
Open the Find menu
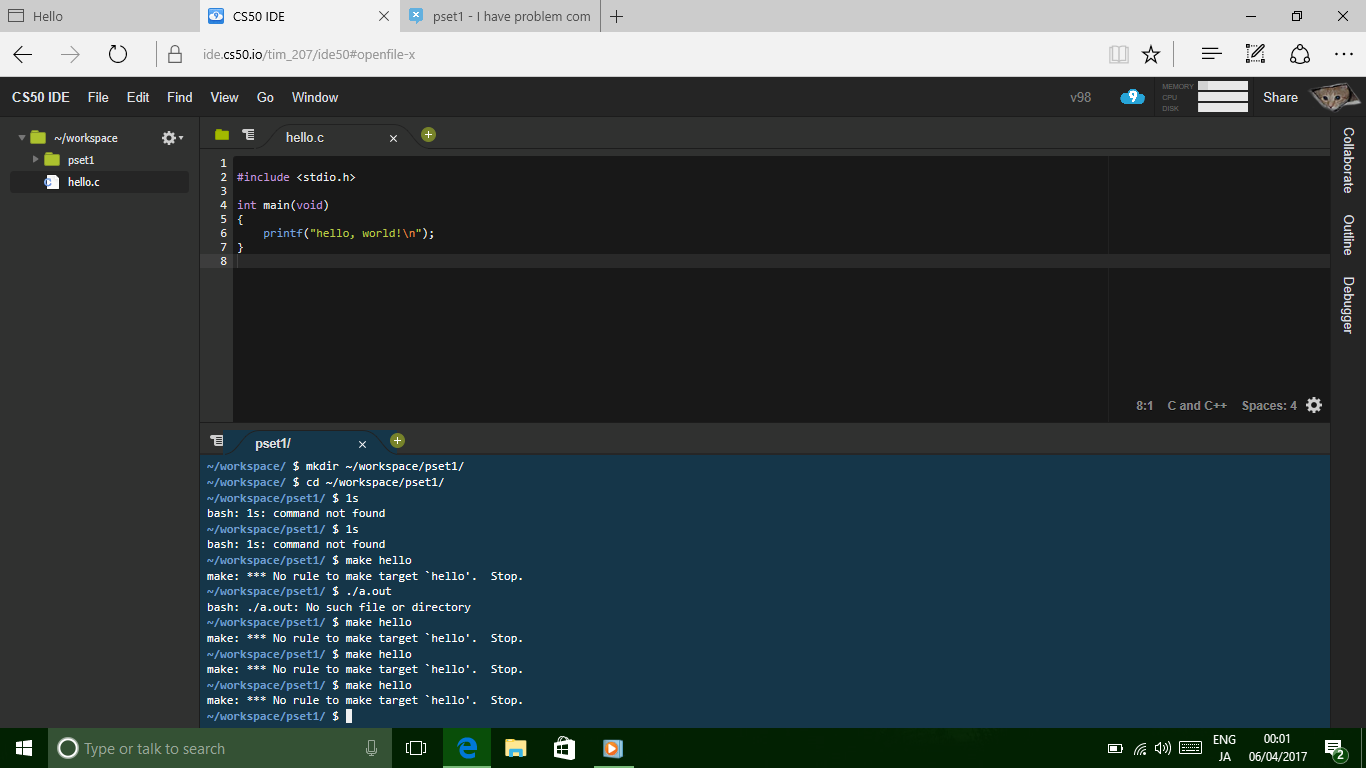(180, 97)
